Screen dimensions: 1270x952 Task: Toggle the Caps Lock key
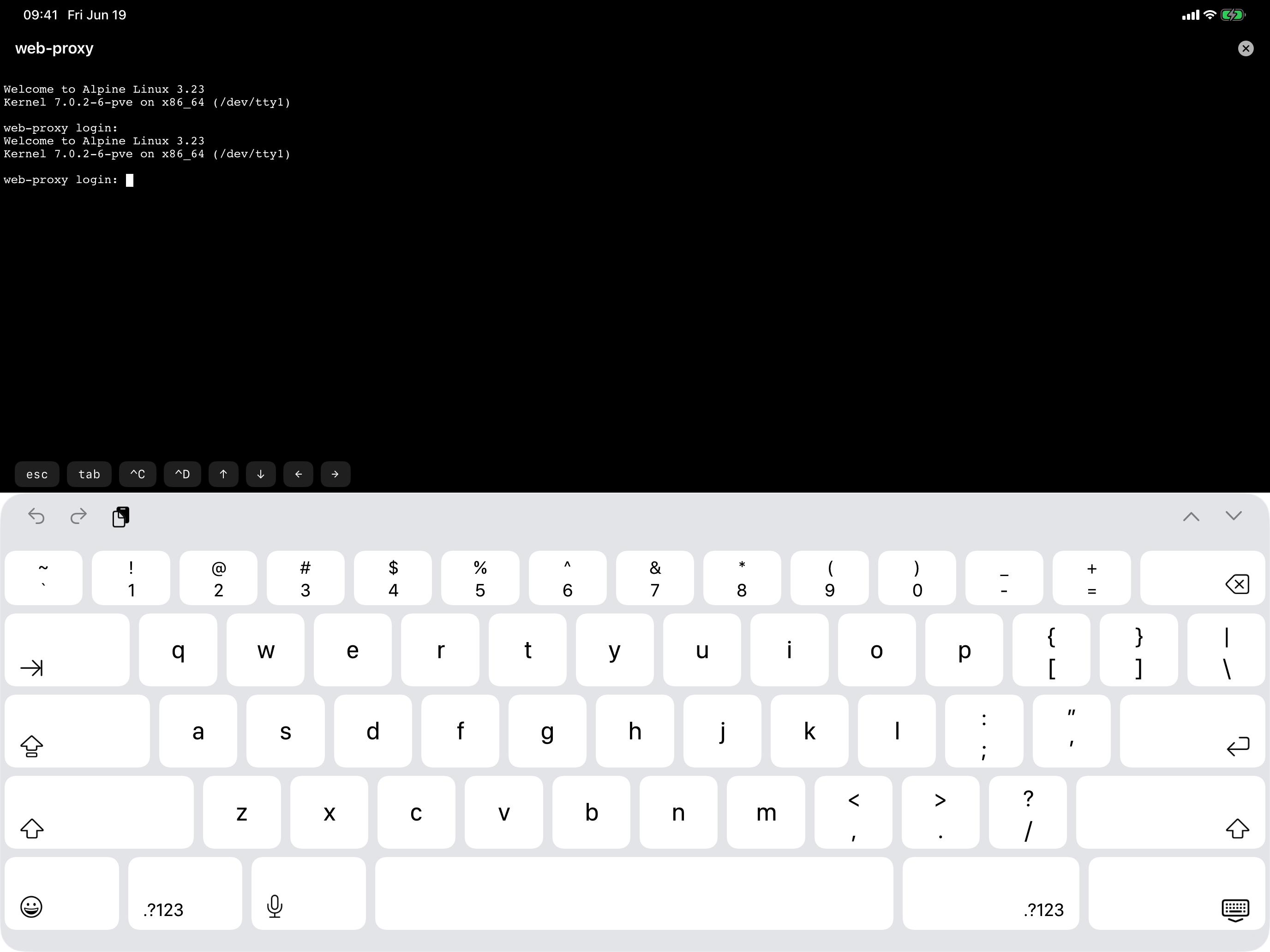coord(78,731)
